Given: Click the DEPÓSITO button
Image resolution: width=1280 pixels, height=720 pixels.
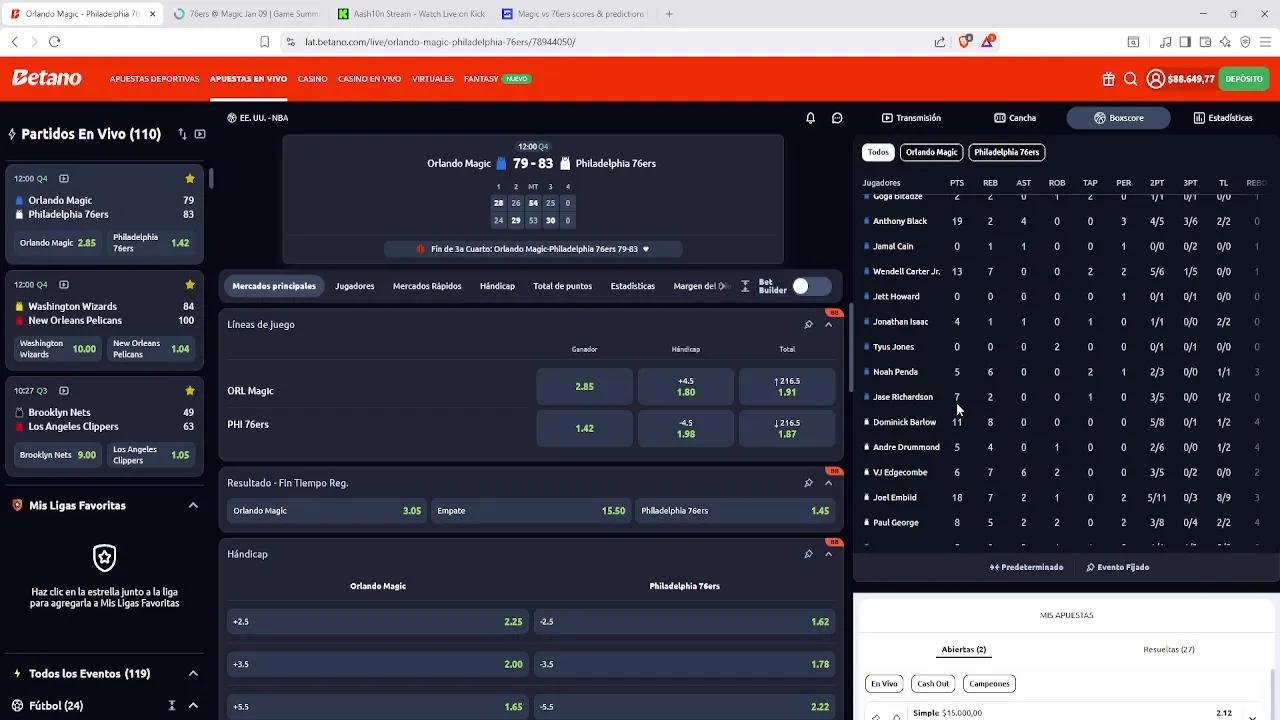Looking at the screenshot, I should tap(1244, 79).
